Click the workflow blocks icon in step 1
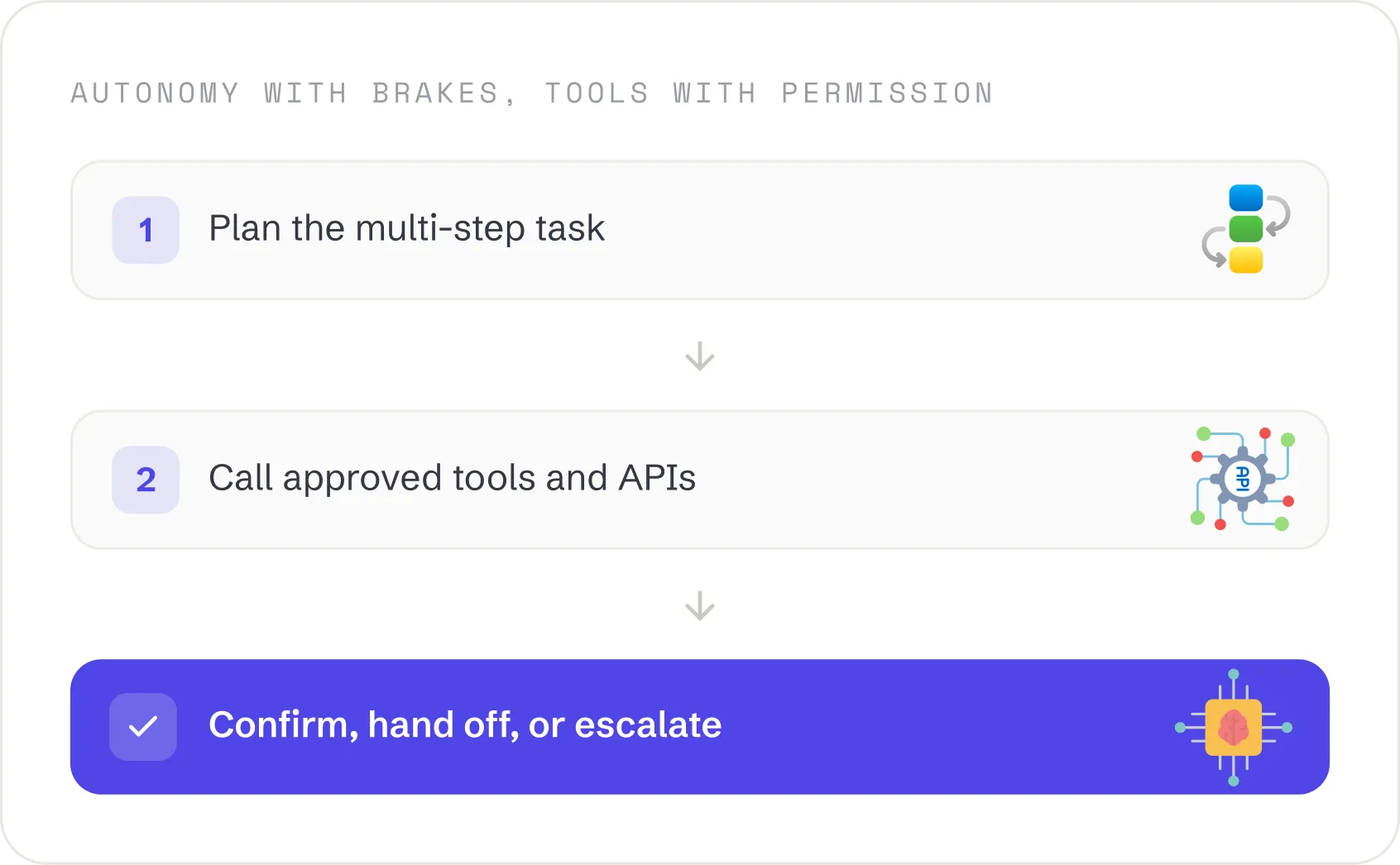 [x=1246, y=229]
